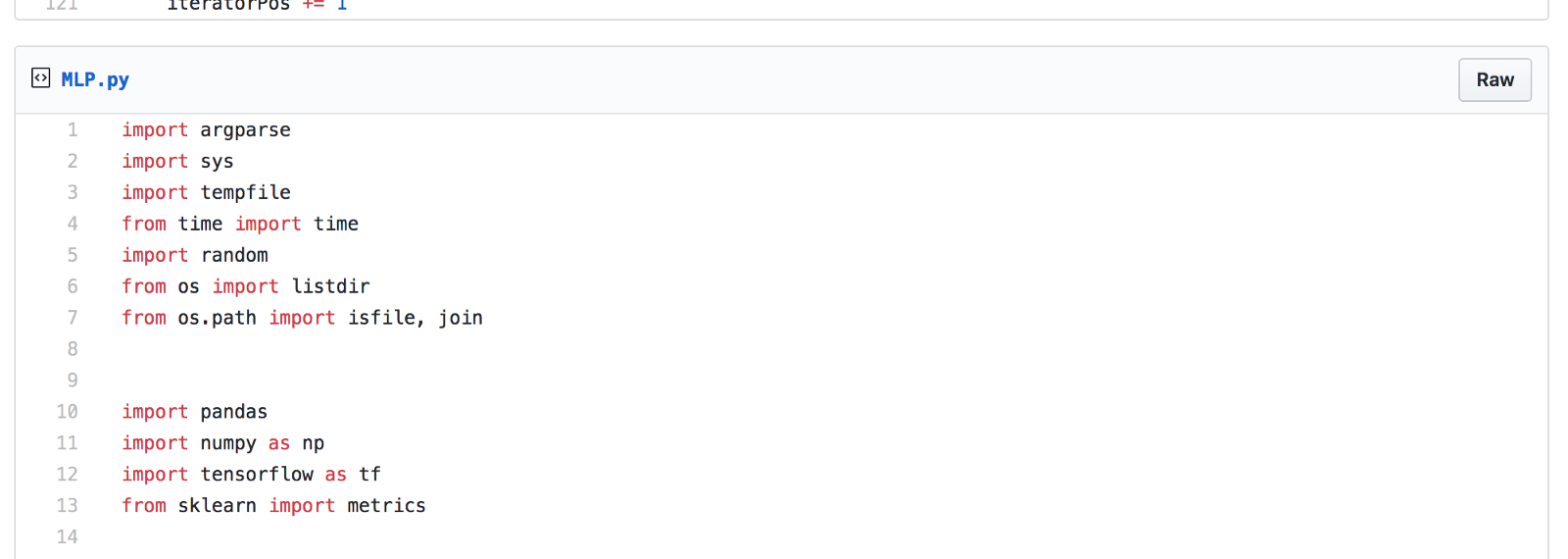1568x559 pixels.
Task: Click line number 3 in gutter
Action: click(x=73, y=192)
